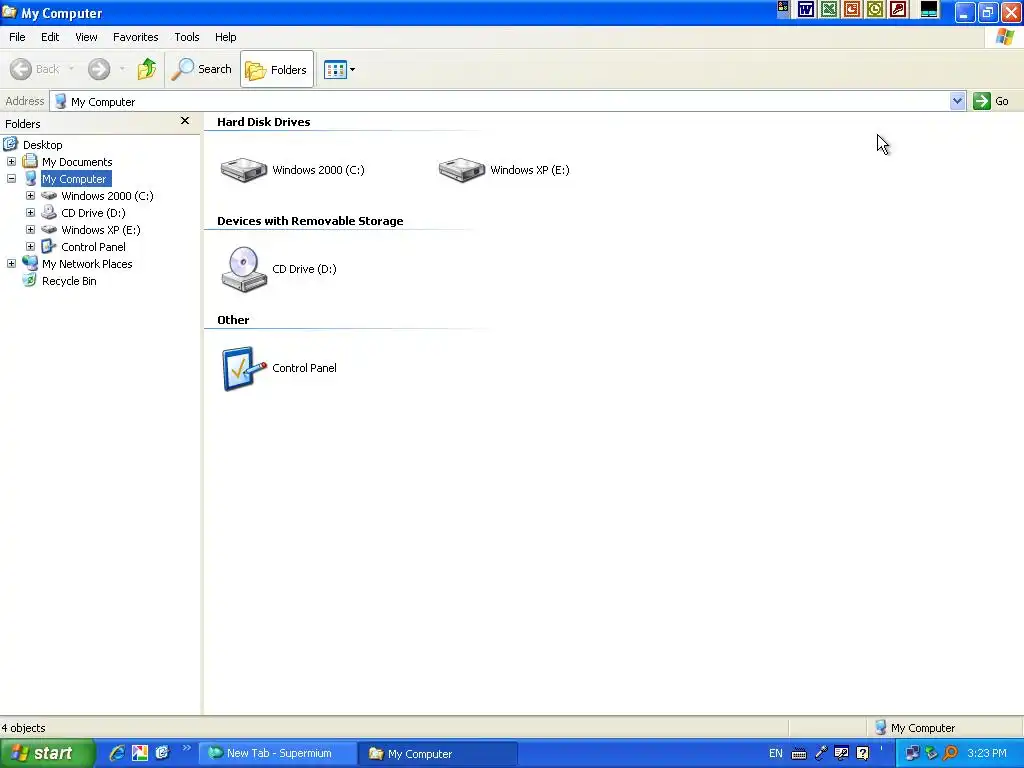Click the on-screen keyboard language bar icon
The height and width of the screenshot is (768, 1024).
(x=799, y=754)
